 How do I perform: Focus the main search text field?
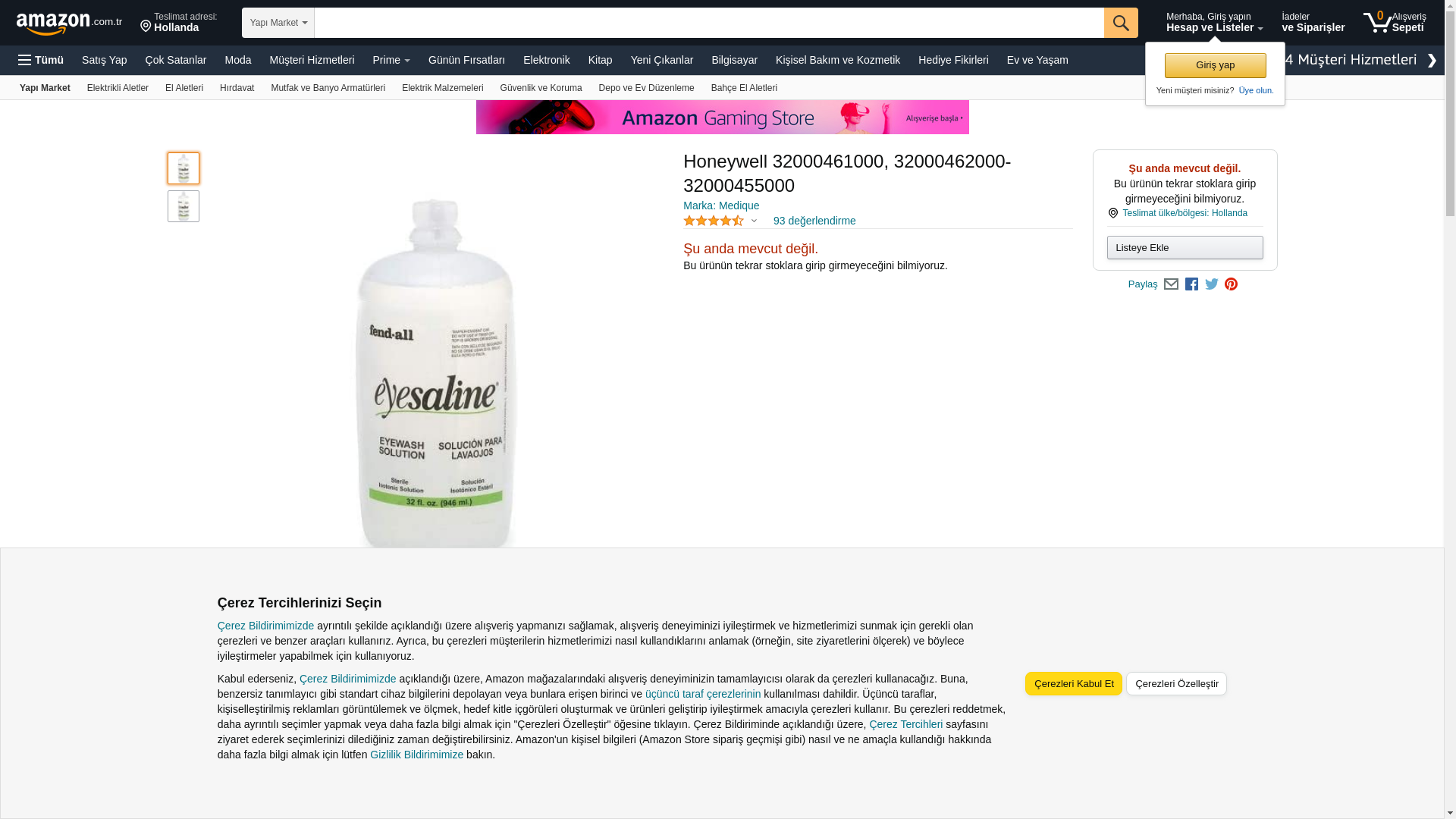pos(709,23)
